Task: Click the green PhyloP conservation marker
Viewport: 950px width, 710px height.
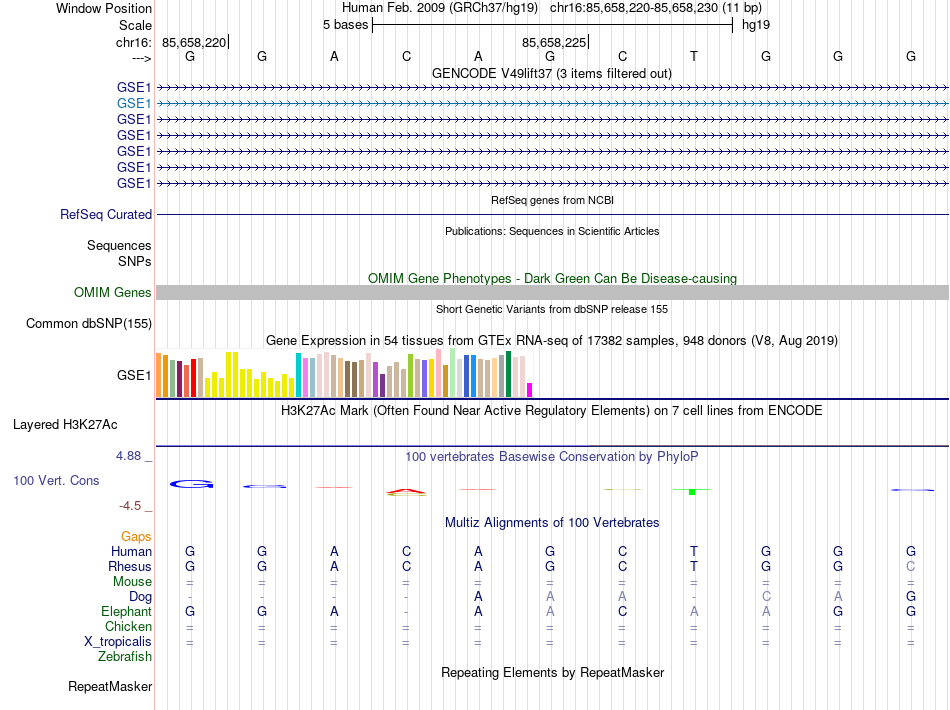Action: click(692, 491)
